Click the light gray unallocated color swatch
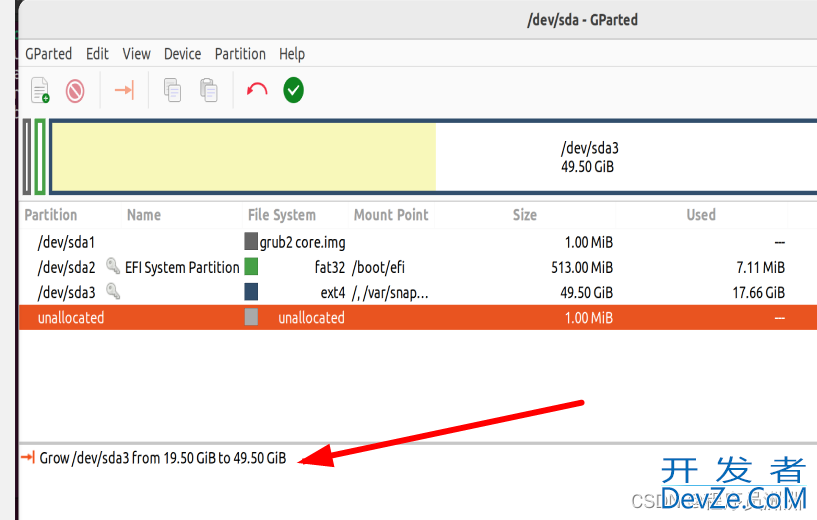The image size is (817, 520). 251,317
